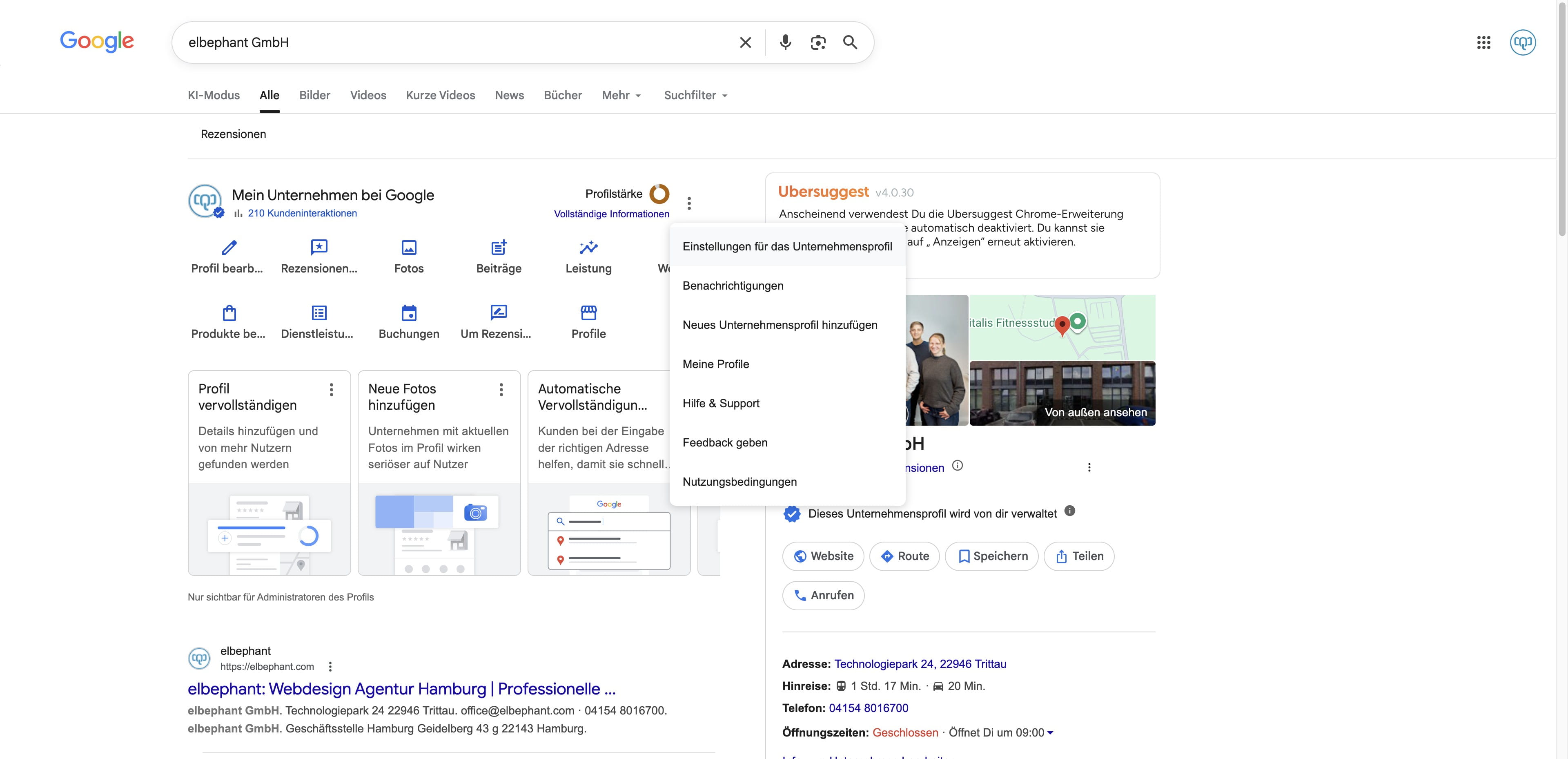Switch to the KI-Modus tab

click(214, 95)
